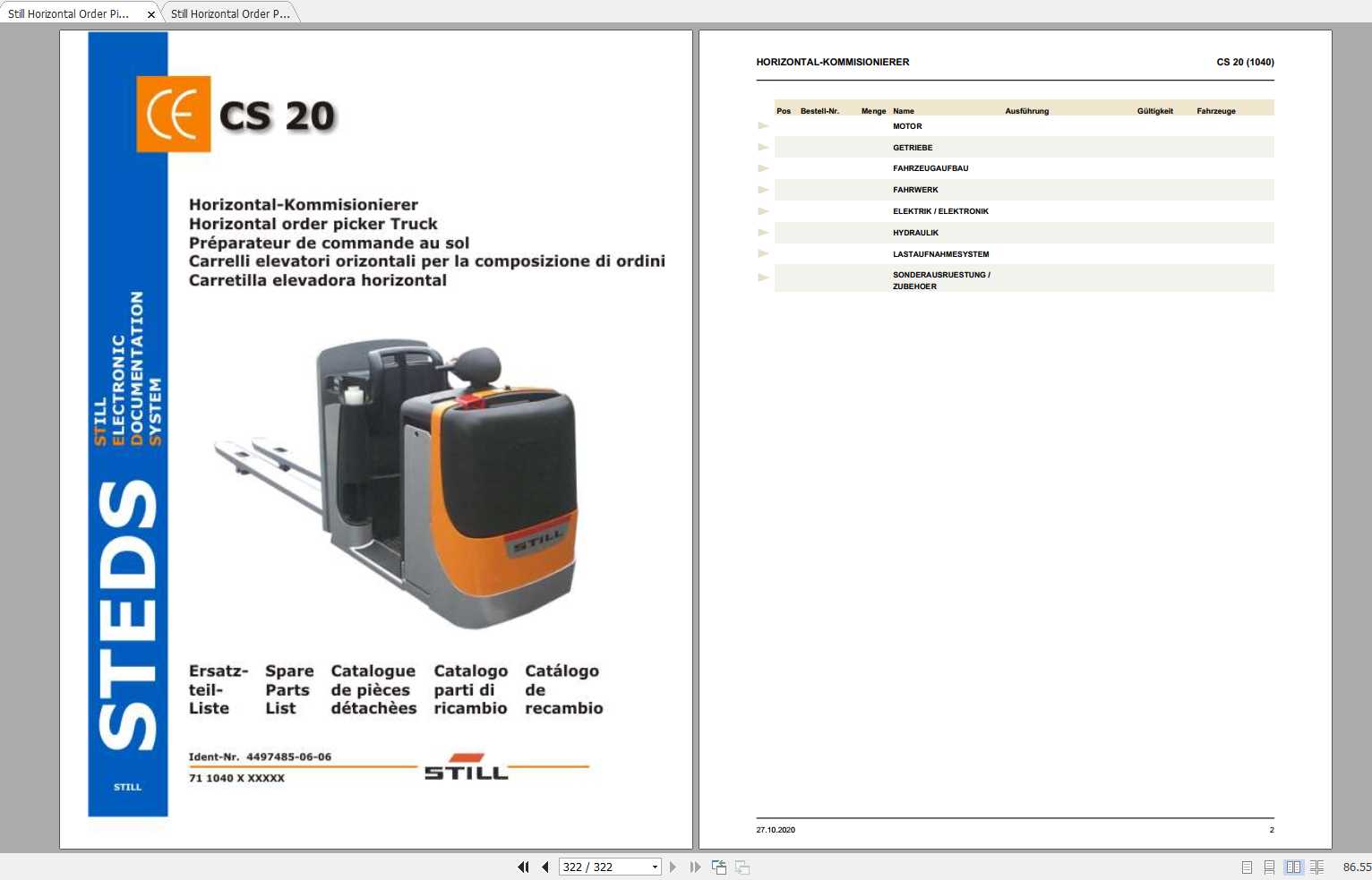The width and height of the screenshot is (1372, 880).
Task: Open the page number dropdown
Action: tap(655, 867)
